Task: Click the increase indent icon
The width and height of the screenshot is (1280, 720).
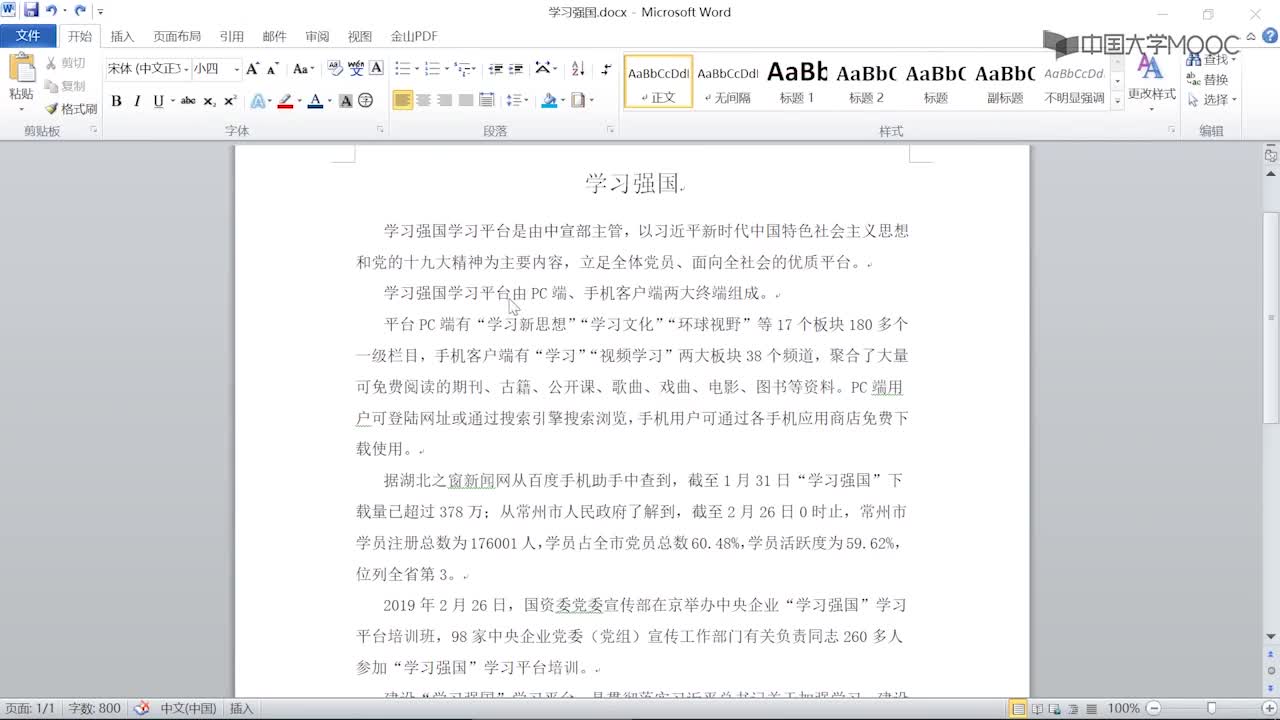Action: click(516, 69)
